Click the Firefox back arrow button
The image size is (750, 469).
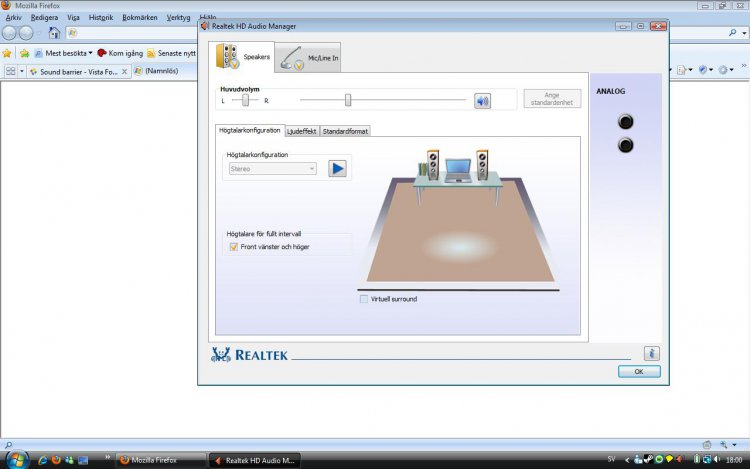pyautogui.click(x=9, y=33)
